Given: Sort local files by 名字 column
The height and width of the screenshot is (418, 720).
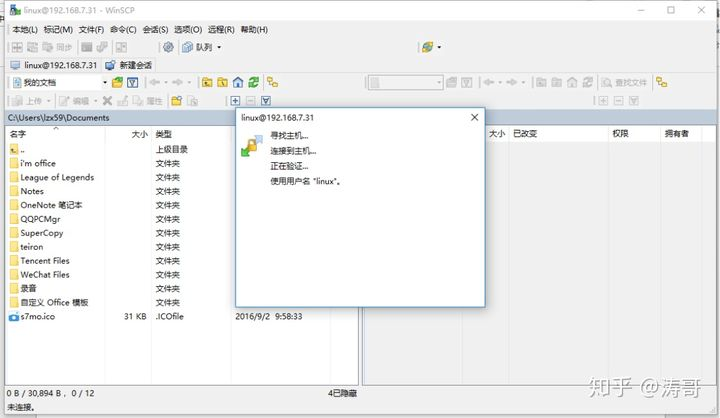Looking at the screenshot, I should tap(55, 134).
